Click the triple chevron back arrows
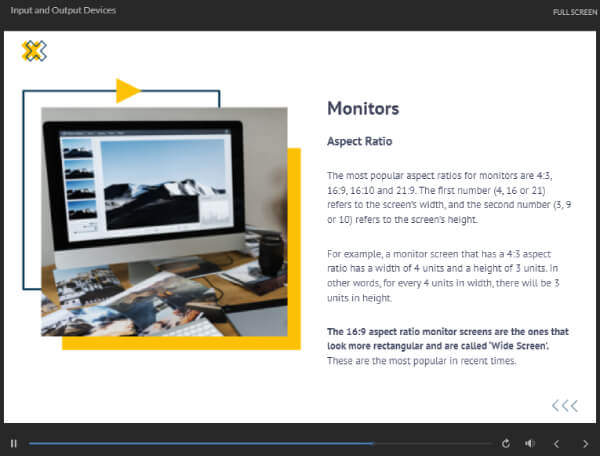The image size is (600, 456). tap(565, 405)
